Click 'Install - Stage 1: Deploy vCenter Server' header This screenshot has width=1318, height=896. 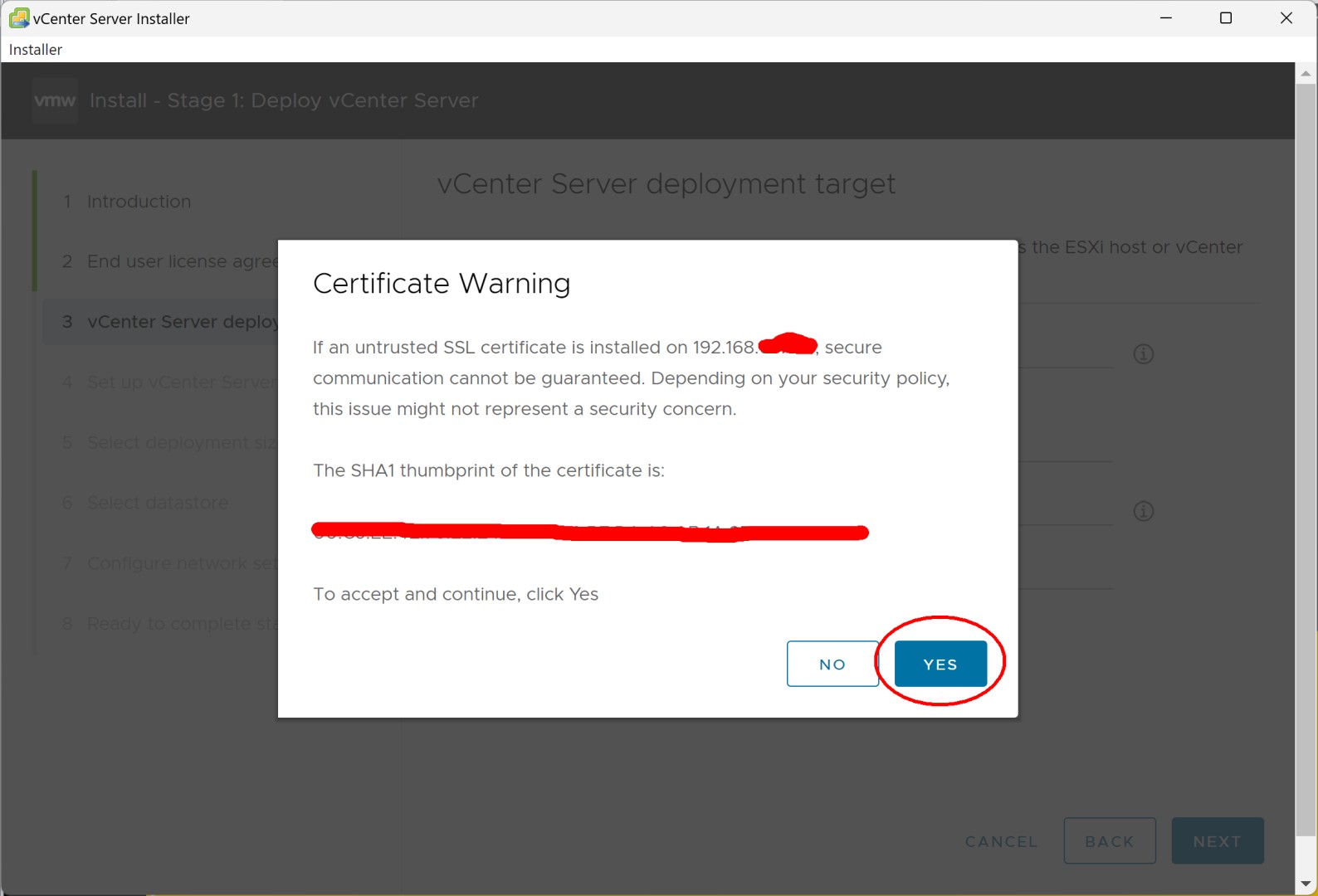[284, 100]
